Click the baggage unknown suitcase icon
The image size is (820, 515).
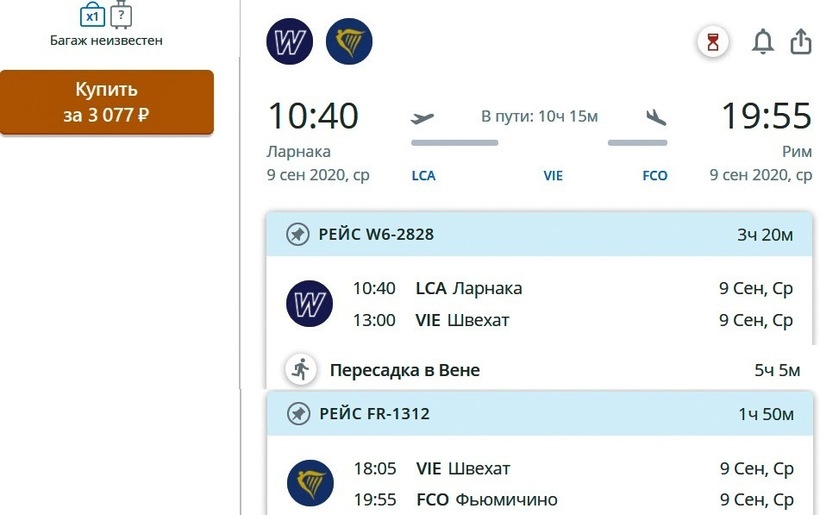pos(121,15)
